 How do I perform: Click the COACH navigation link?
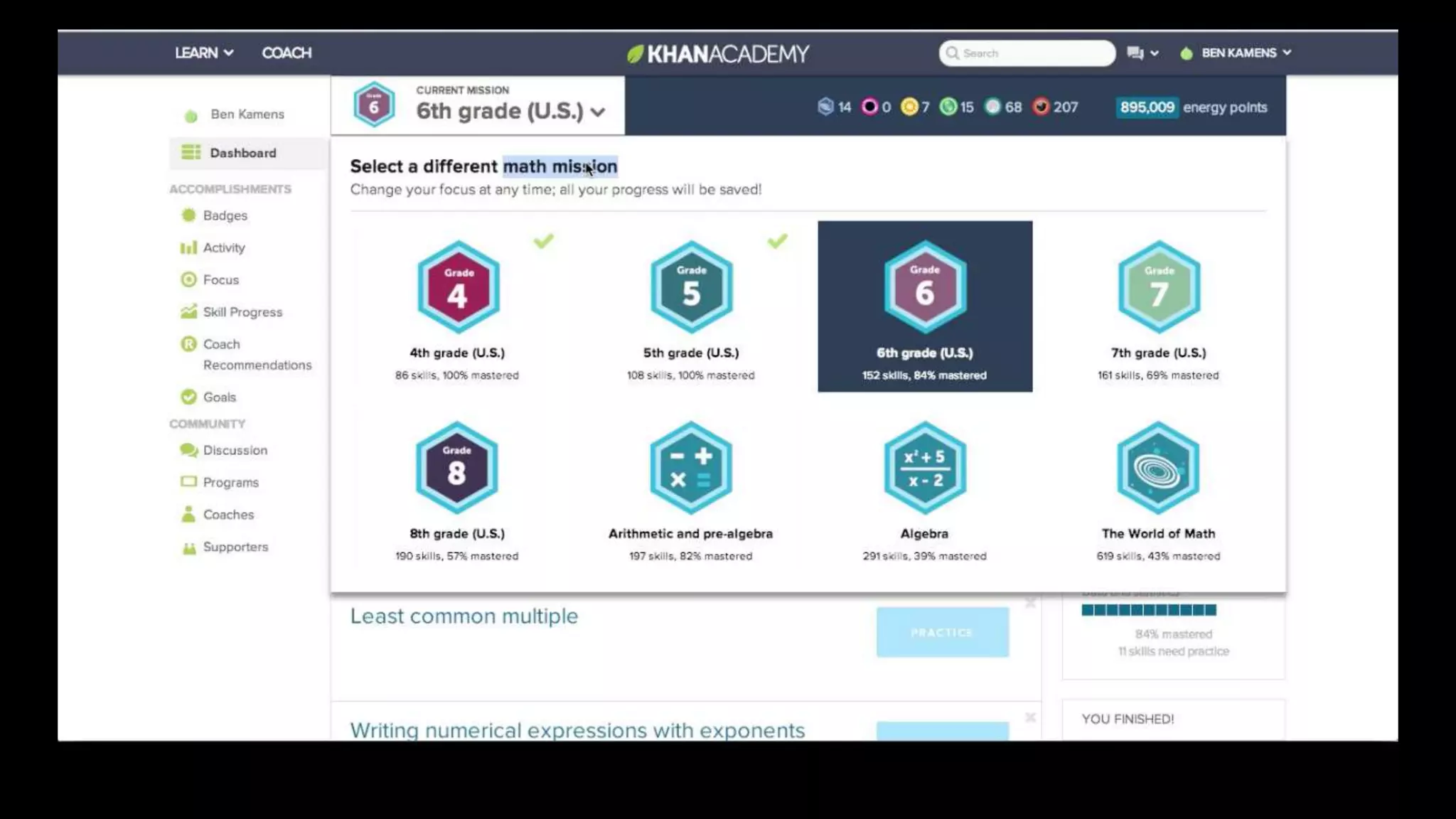coord(287,53)
